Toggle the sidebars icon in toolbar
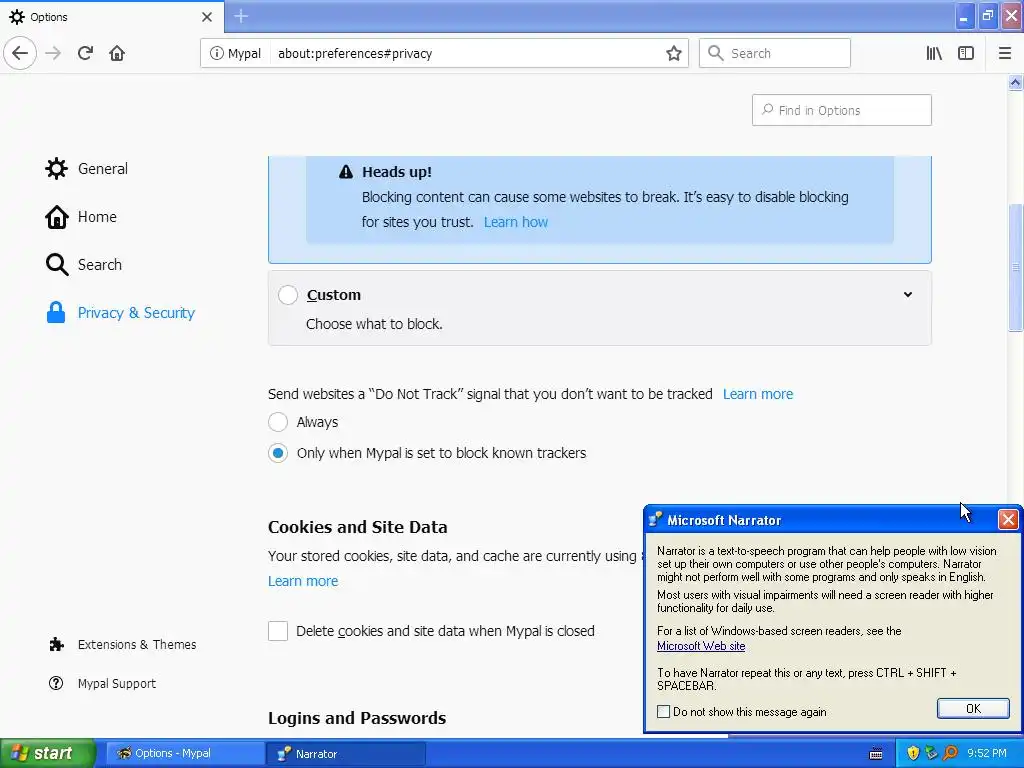 (966, 53)
